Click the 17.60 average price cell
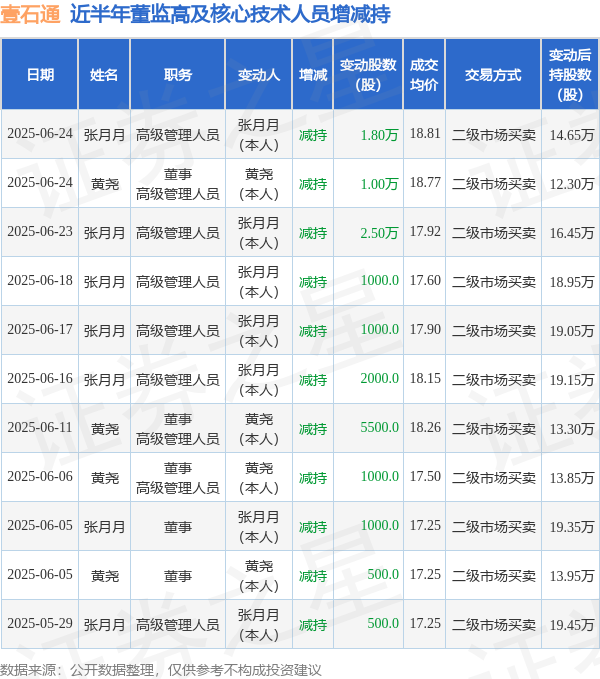The image size is (600, 679). 425,280
